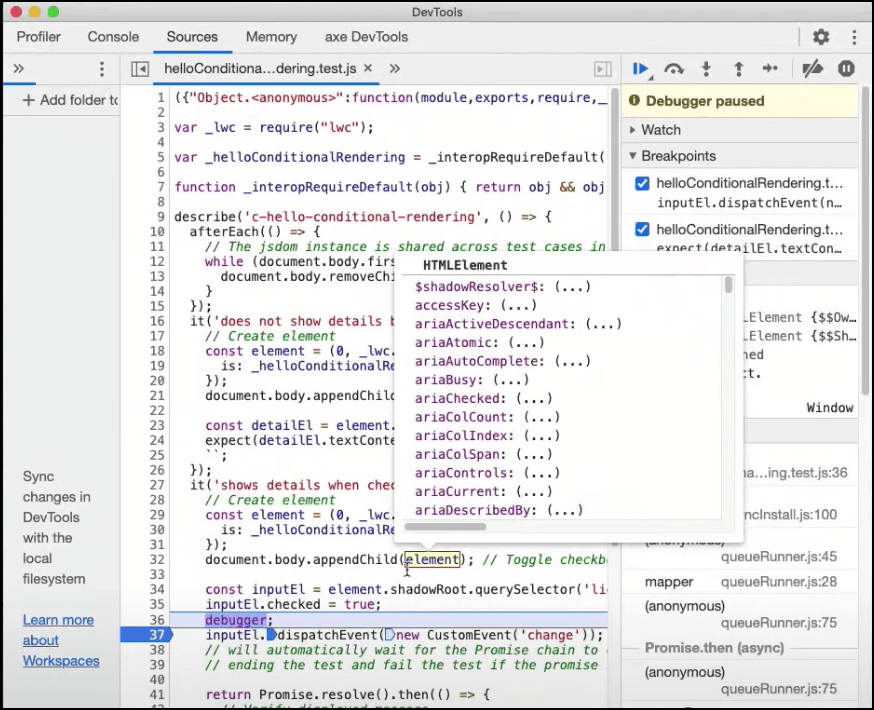This screenshot has height=710, width=874.
Task: Expand $shadowResolver$ property value
Action: click(x=572, y=287)
